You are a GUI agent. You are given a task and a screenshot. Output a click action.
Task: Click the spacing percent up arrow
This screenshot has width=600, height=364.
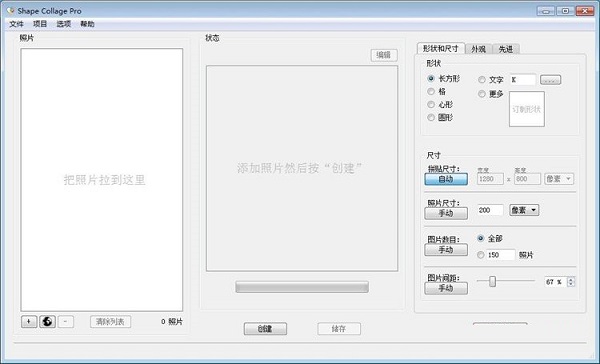point(571,279)
